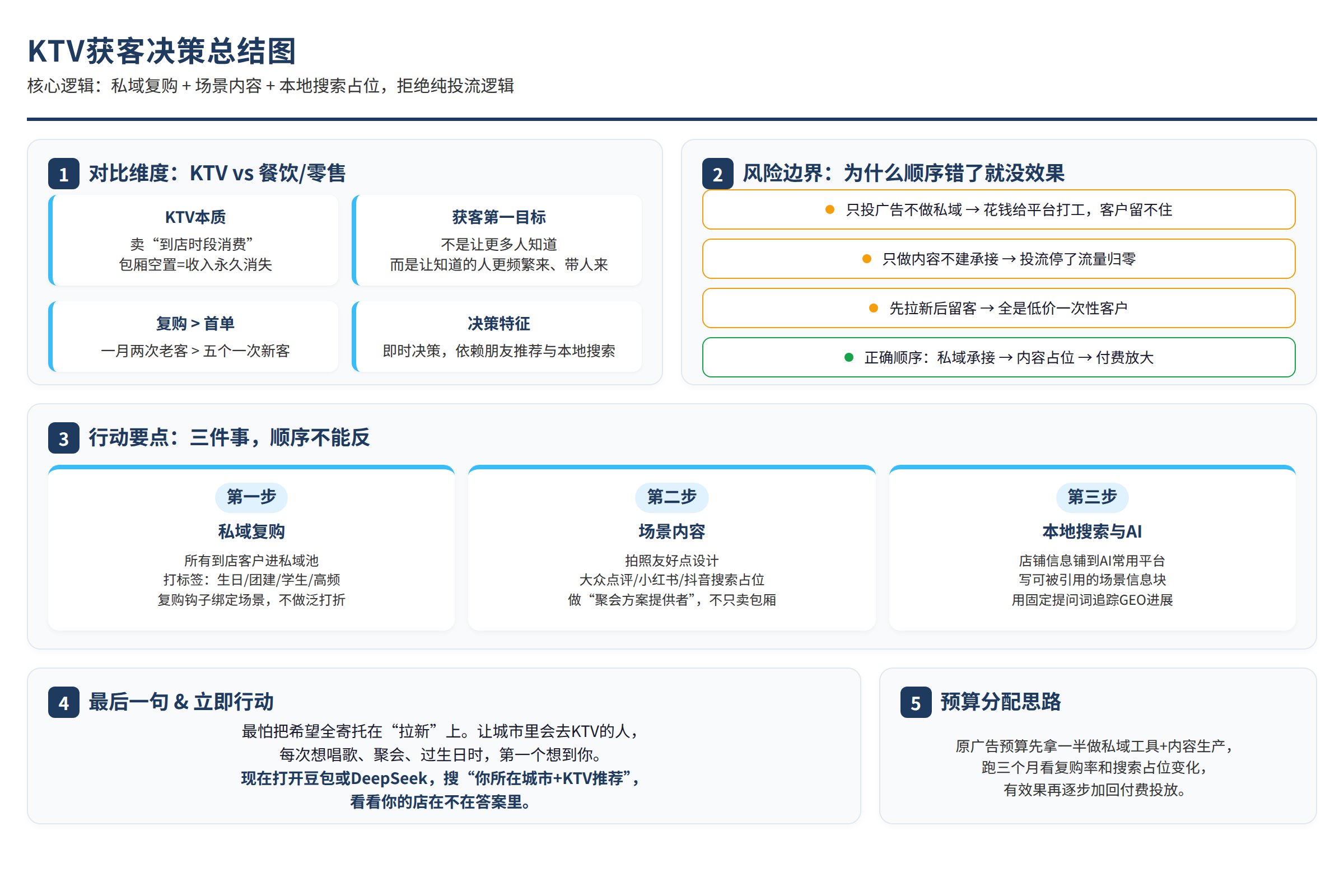Viewport: 1344px width, 896px height.
Task: Click the line 打标签：生日/团建/学生/高频
Action: click(x=251, y=580)
